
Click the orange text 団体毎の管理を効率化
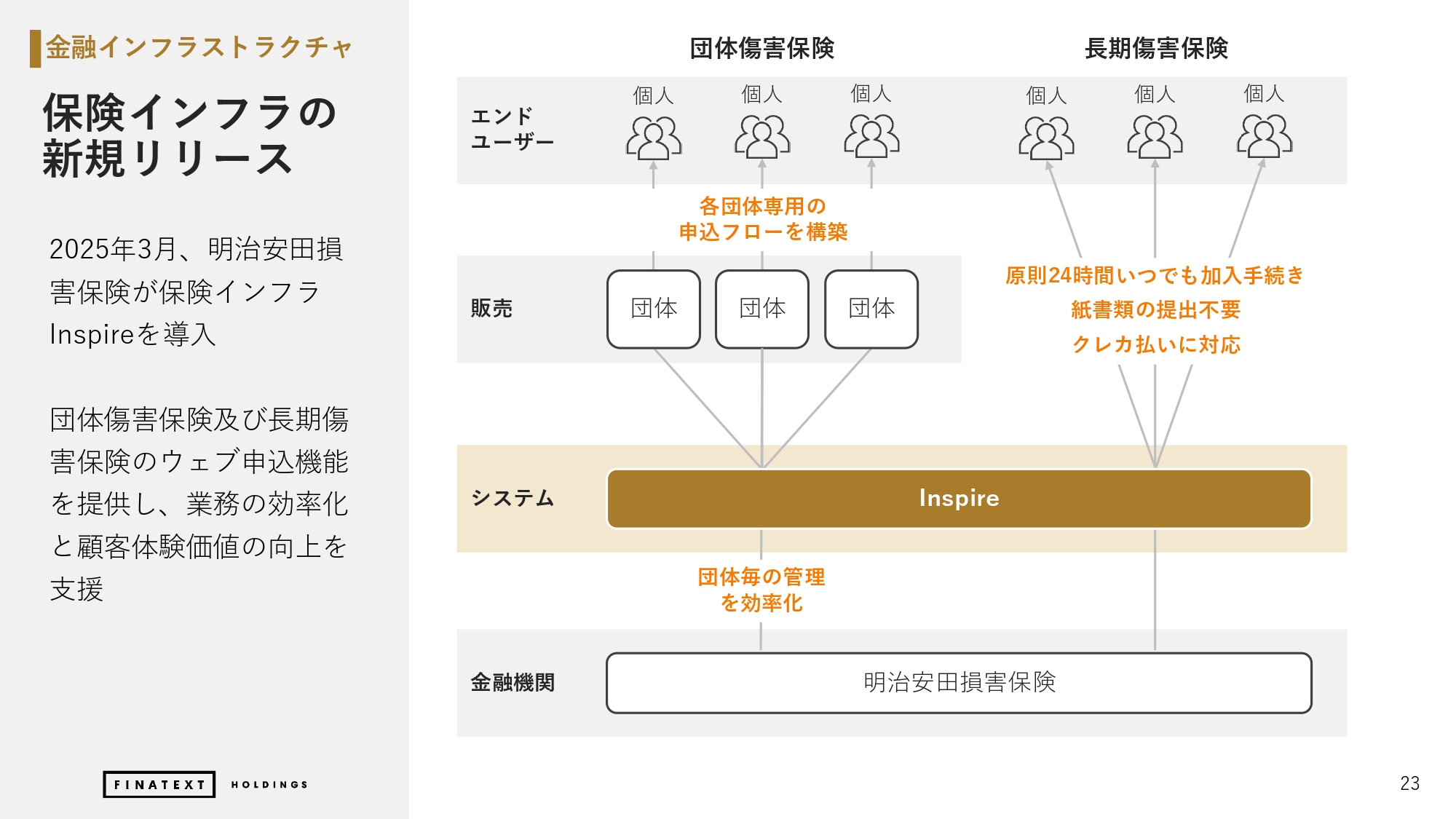coord(761,590)
